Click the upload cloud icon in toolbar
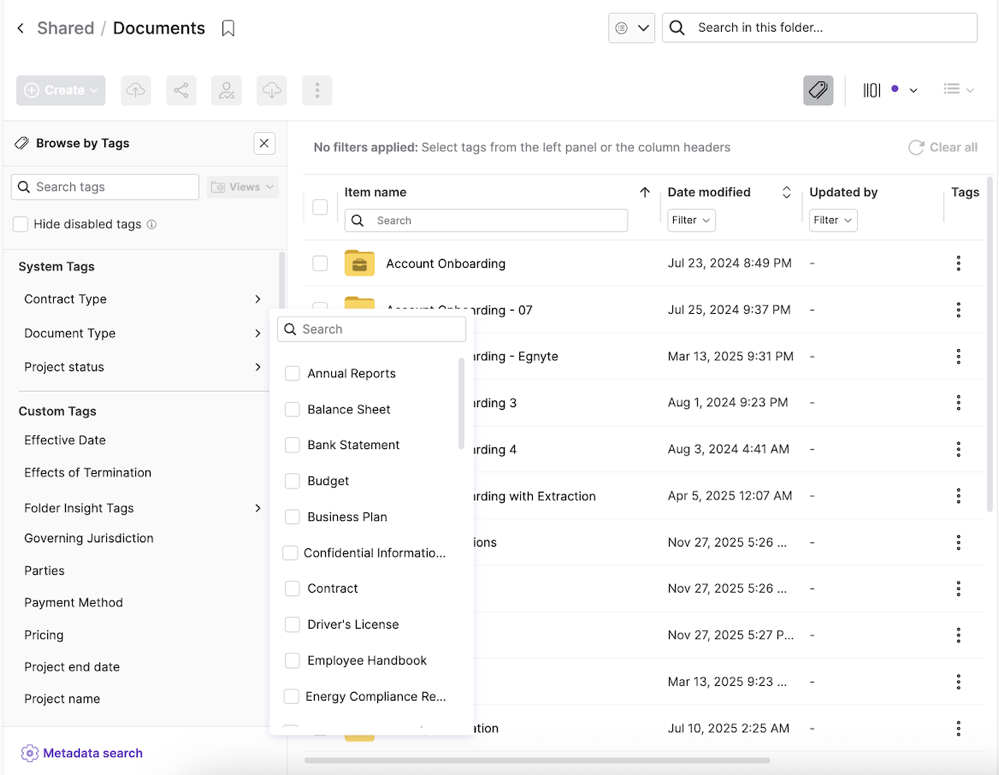Image resolution: width=999 pixels, height=775 pixels. 135,90
